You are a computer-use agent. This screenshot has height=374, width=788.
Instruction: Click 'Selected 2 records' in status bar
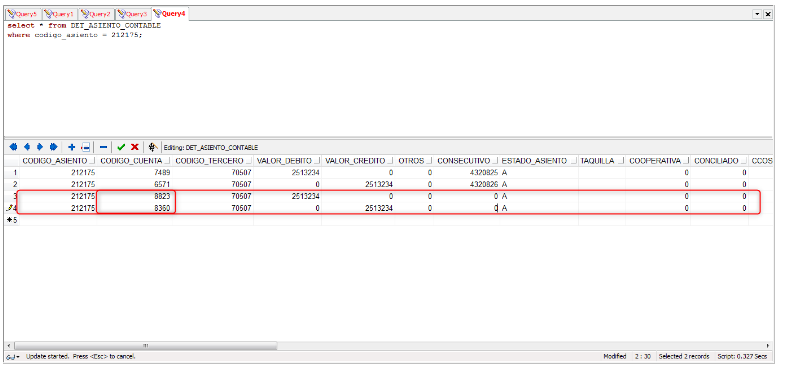pos(684,356)
